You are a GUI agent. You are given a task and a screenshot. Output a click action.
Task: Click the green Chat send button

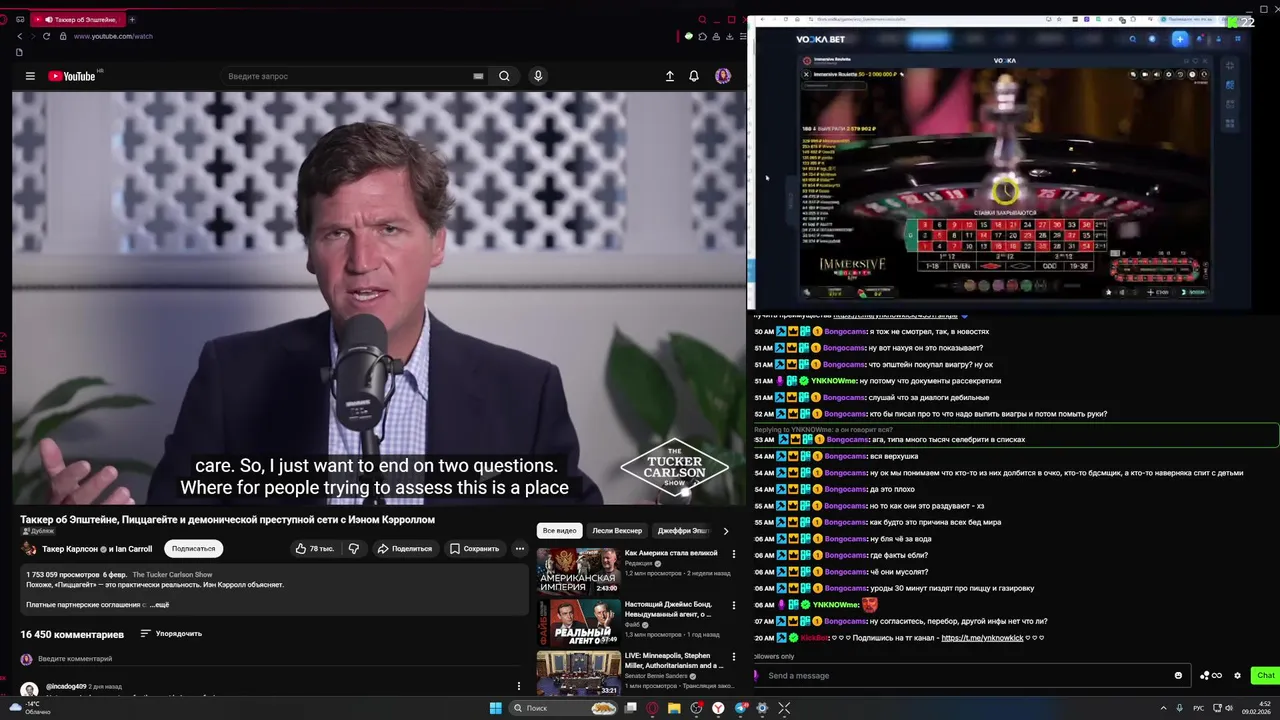coord(1265,675)
